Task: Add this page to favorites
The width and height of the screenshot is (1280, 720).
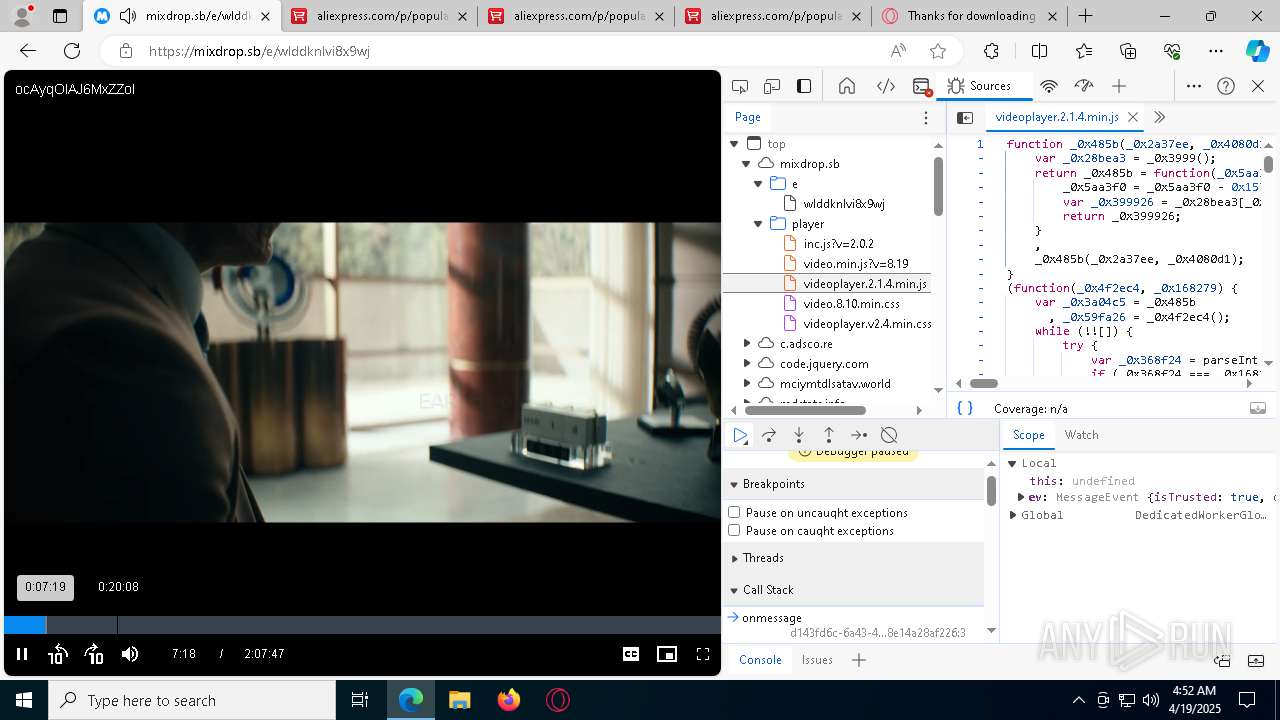Action: [x=937, y=51]
